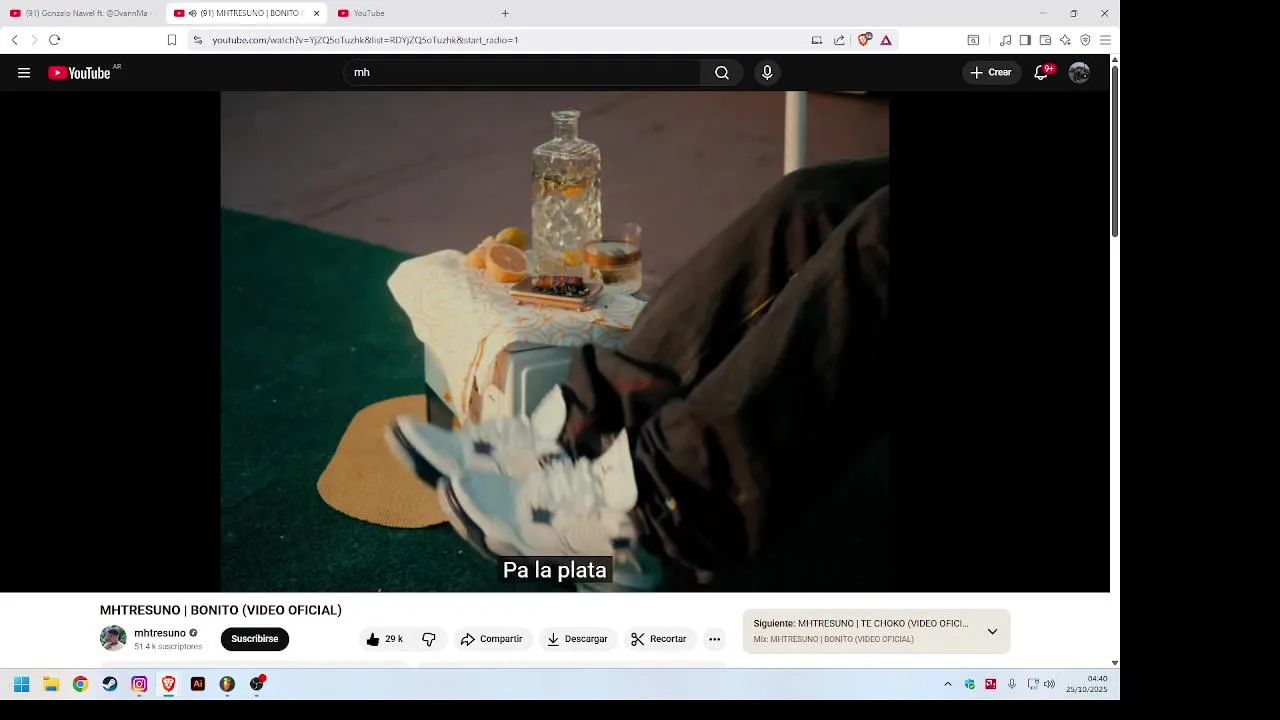Open the three-dot more actions menu
The image size is (1280, 720).
714,639
